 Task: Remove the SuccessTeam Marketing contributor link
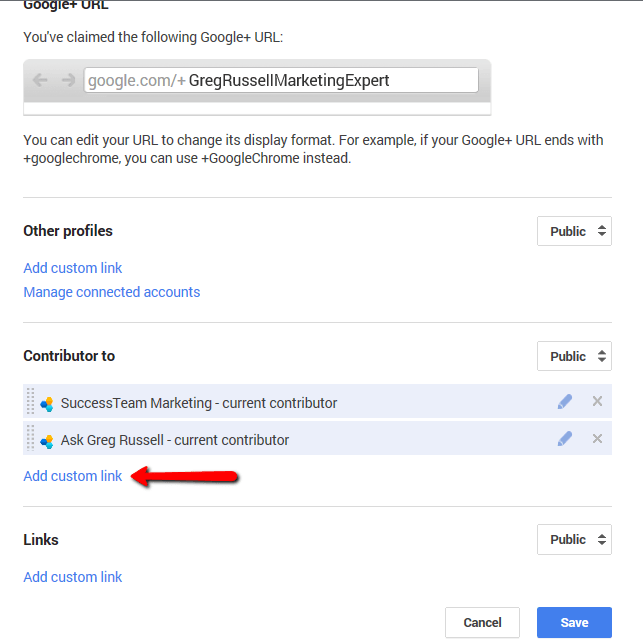coord(597,401)
